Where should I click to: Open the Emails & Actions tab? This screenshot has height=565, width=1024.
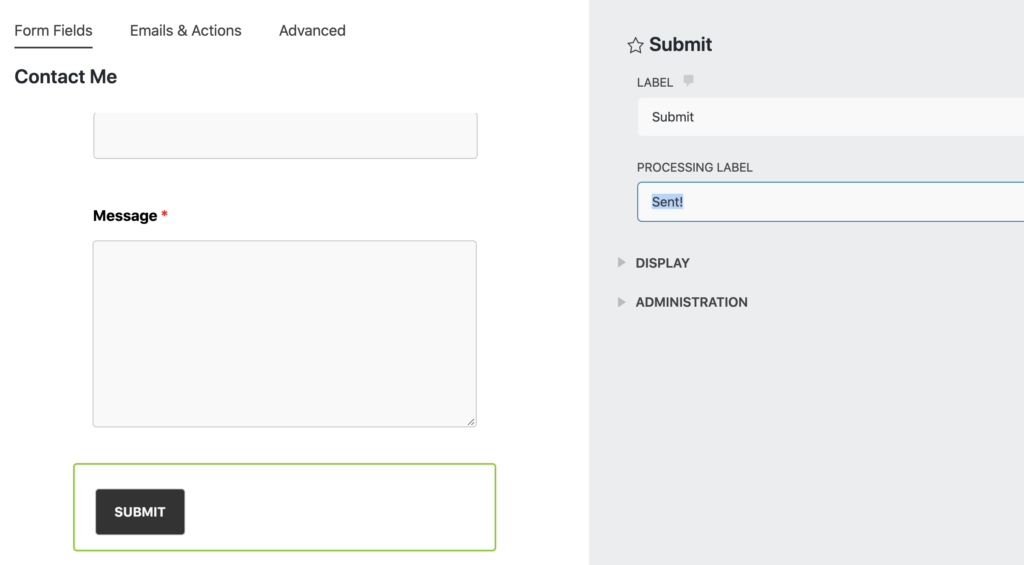pos(185,31)
